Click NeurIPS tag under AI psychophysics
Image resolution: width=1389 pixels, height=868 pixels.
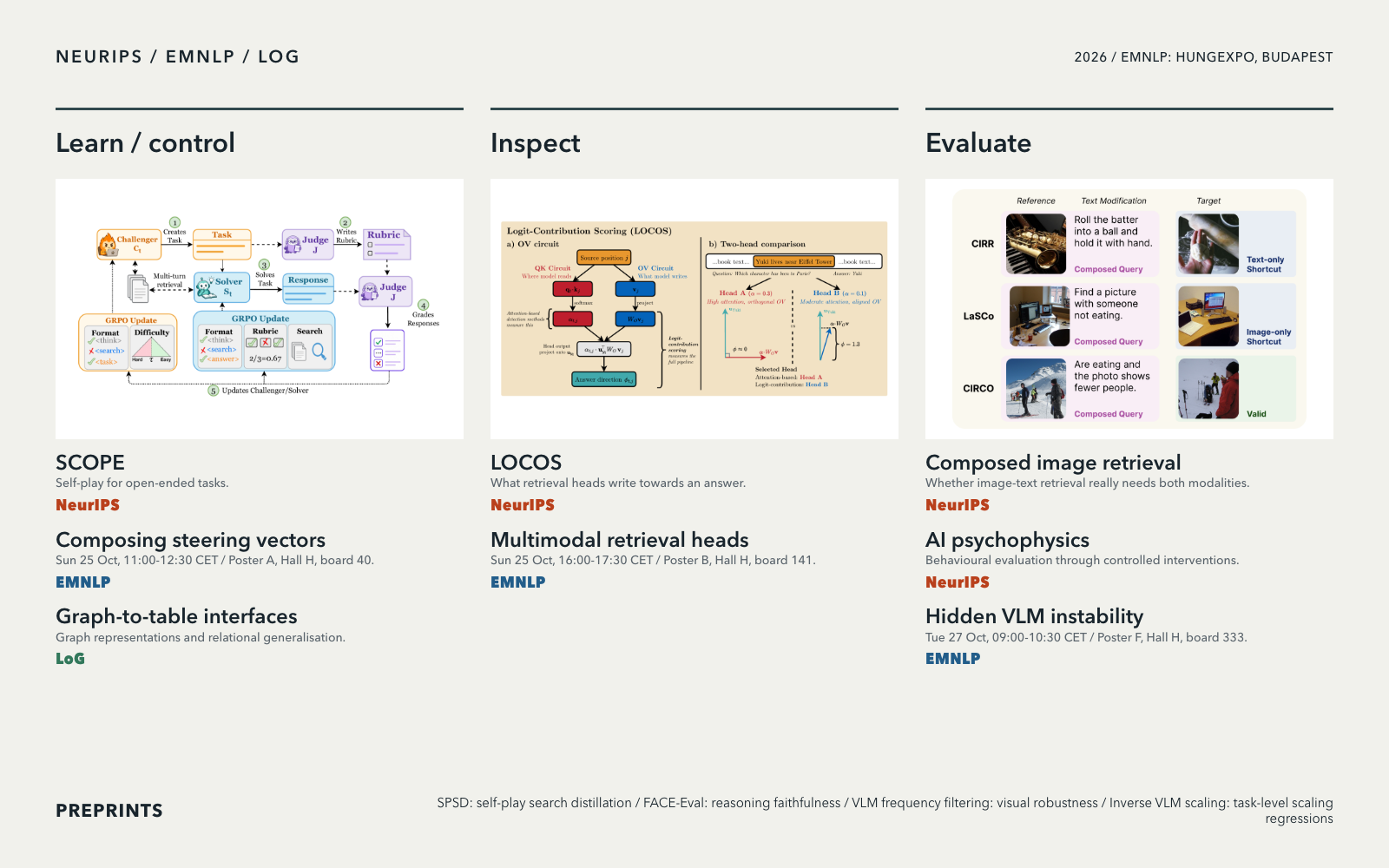958,582
